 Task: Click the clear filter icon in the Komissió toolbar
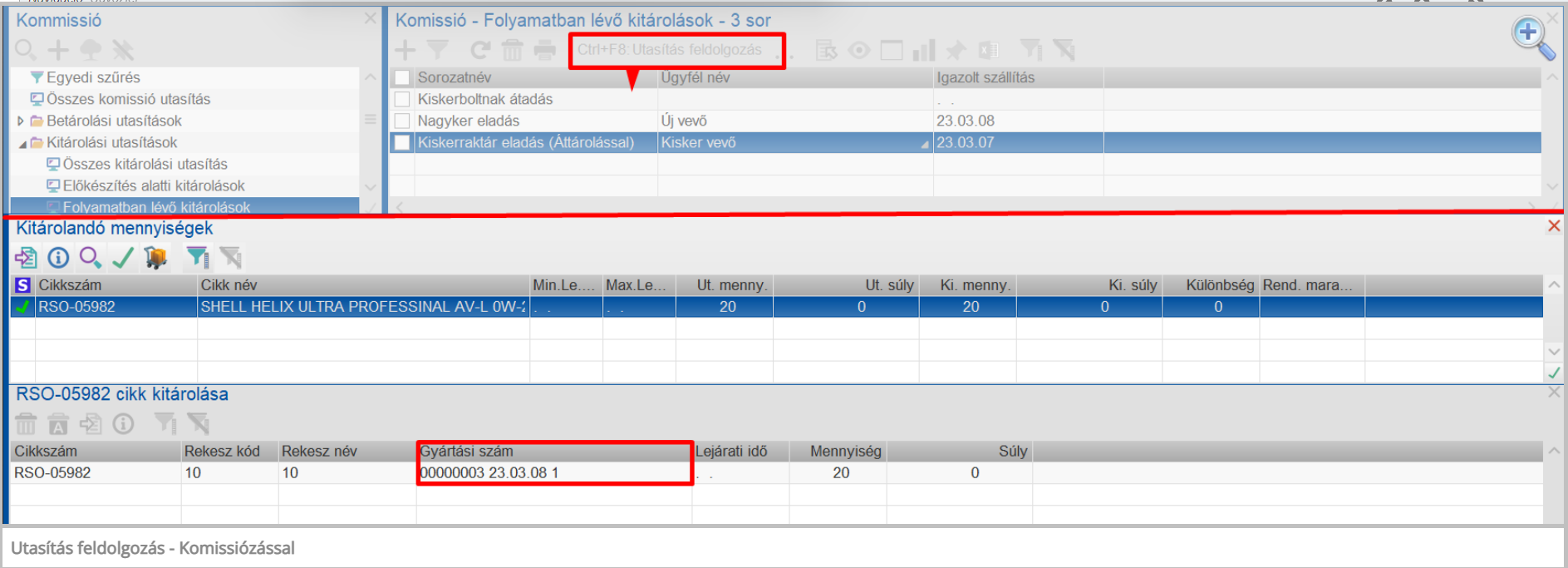click(x=1064, y=50)
